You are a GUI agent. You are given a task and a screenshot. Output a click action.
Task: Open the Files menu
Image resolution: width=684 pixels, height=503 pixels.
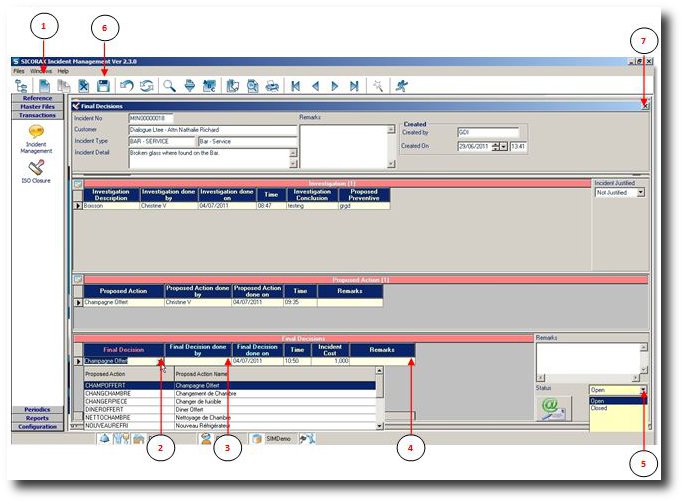pyautogui.click(x=19, y=71)
